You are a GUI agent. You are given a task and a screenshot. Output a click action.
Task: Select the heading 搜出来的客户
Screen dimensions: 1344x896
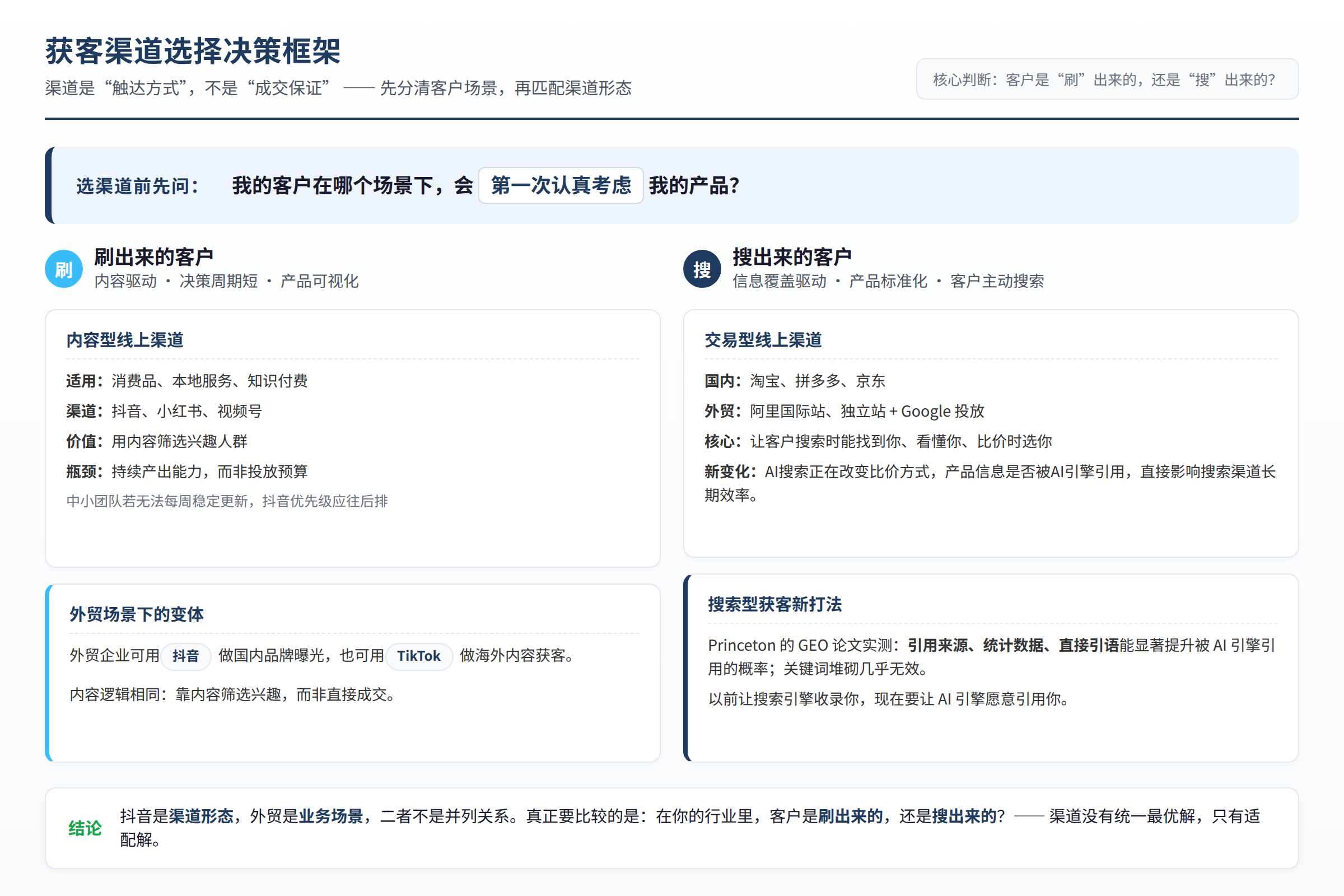792,257
